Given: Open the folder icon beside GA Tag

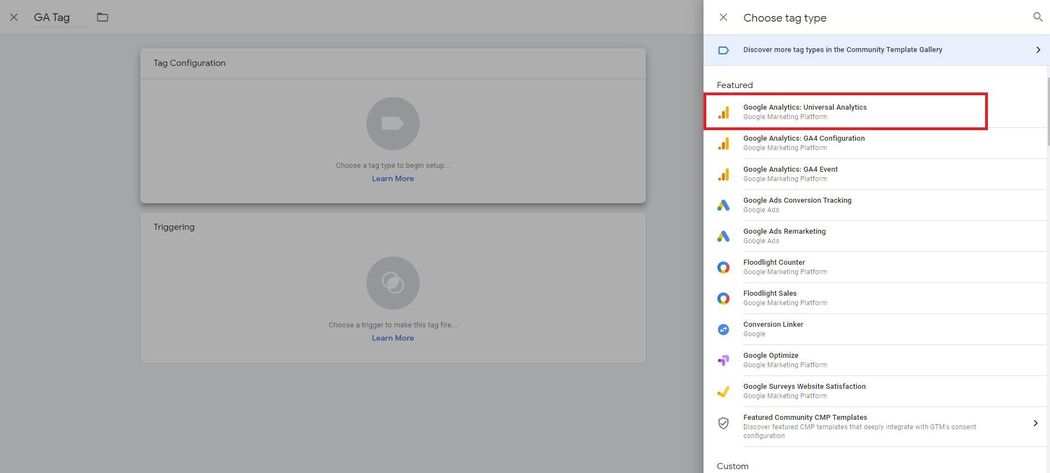Looking at the screenshot, I should [x=102, y=17].
